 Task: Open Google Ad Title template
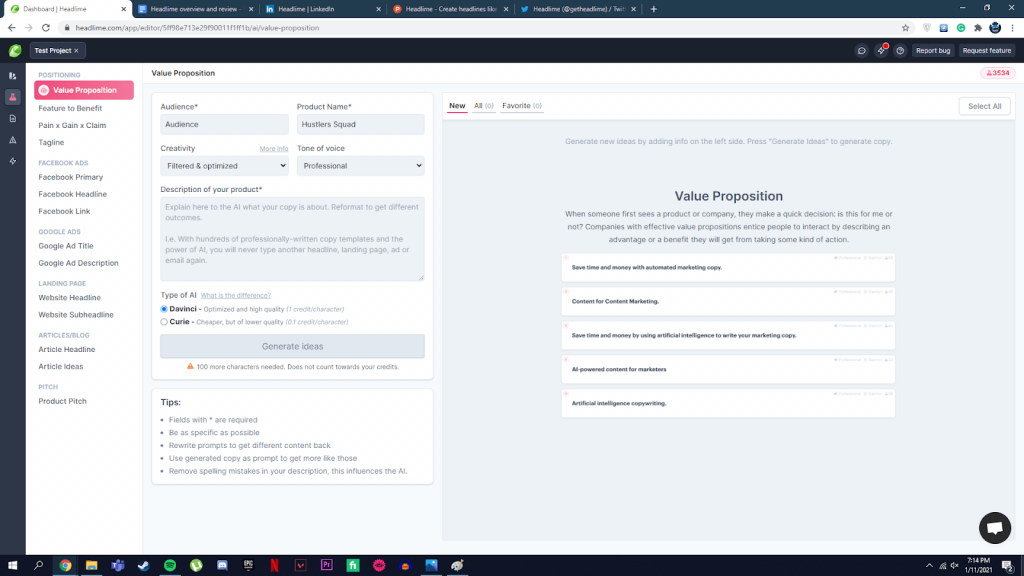[x=66, y=246]
